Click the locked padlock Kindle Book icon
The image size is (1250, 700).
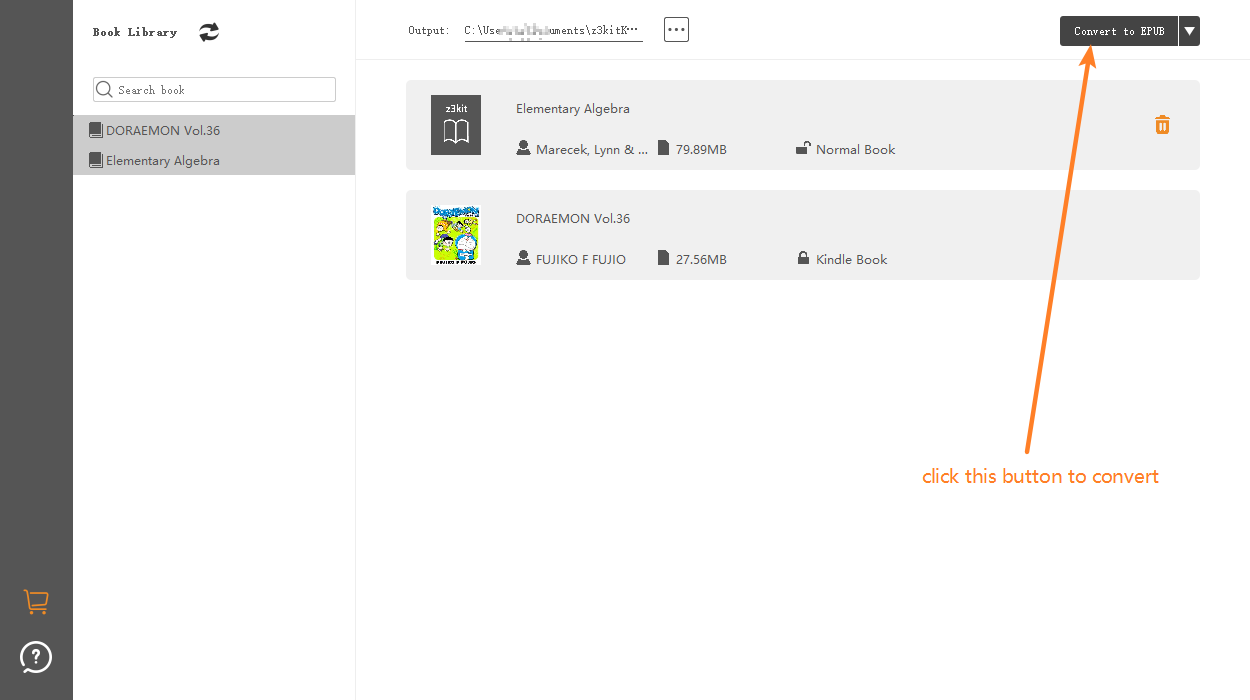pos(803,259)
